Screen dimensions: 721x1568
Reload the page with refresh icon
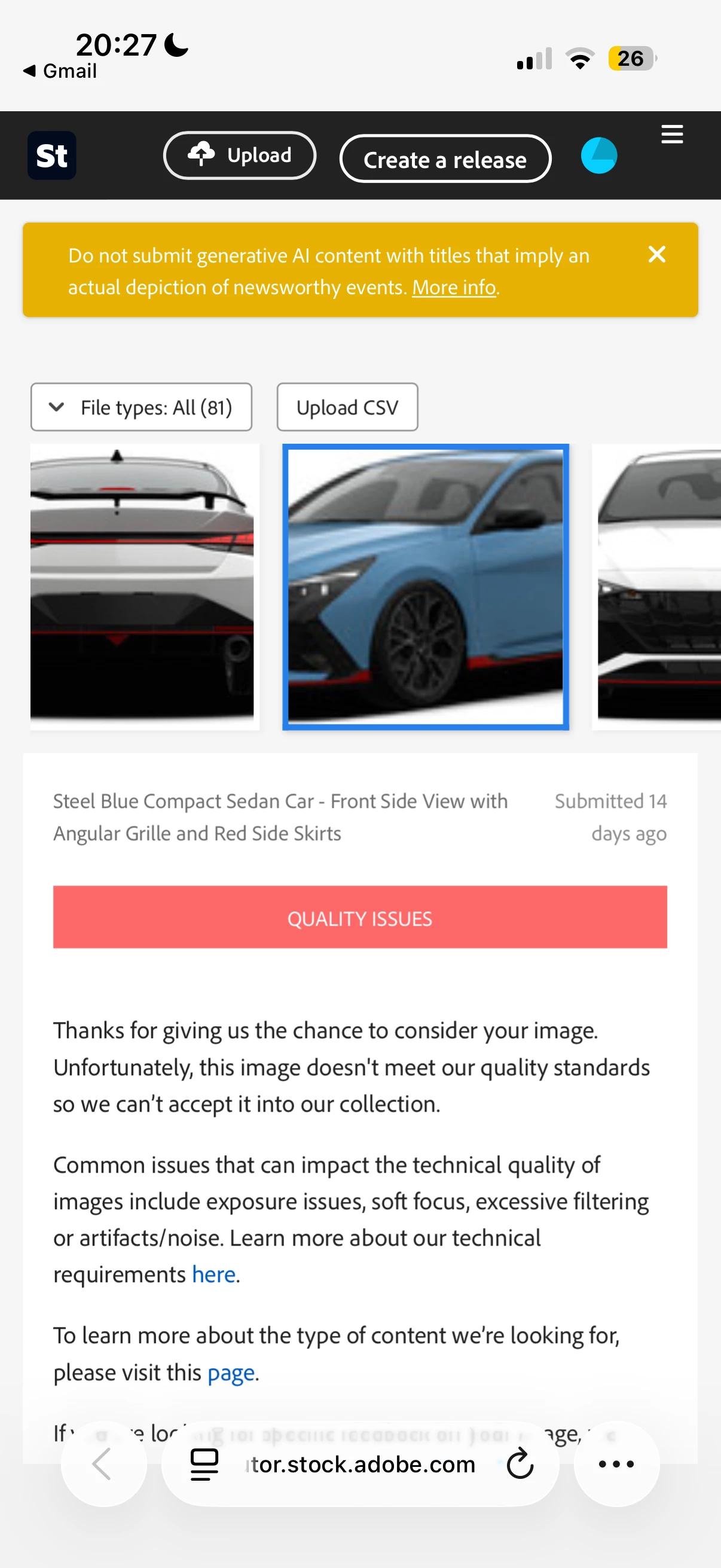click(x=520, y=1464)
